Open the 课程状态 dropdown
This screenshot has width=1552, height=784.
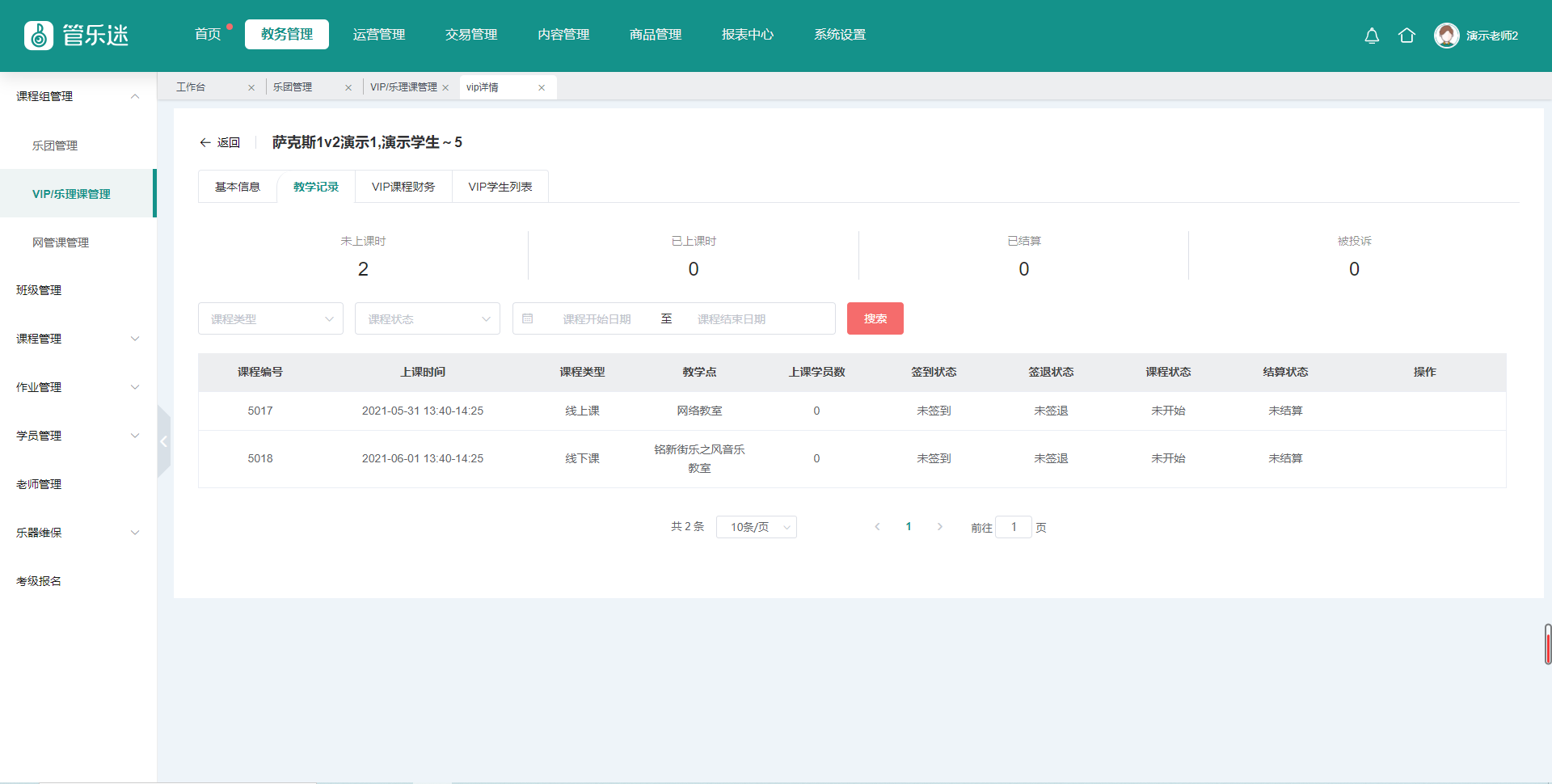pos(427,318)
